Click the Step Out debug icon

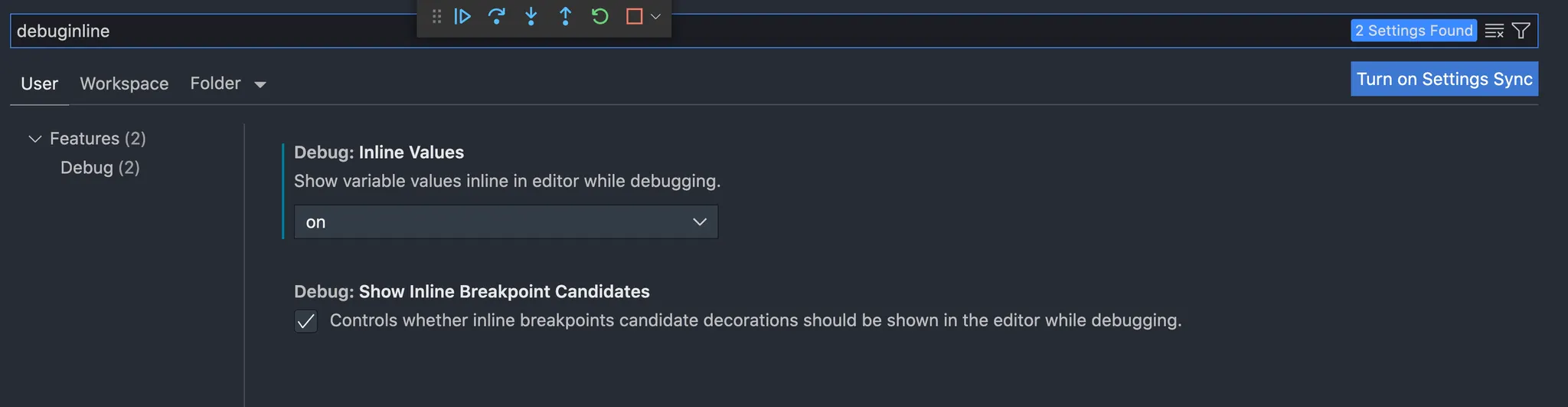(565, 16)
